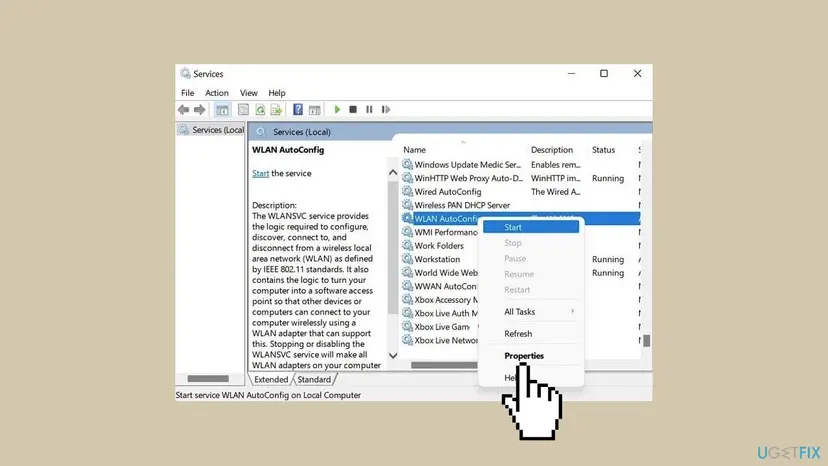Sort by the Description column header
The width and height of the screenshot is (828, 466).
552,150
